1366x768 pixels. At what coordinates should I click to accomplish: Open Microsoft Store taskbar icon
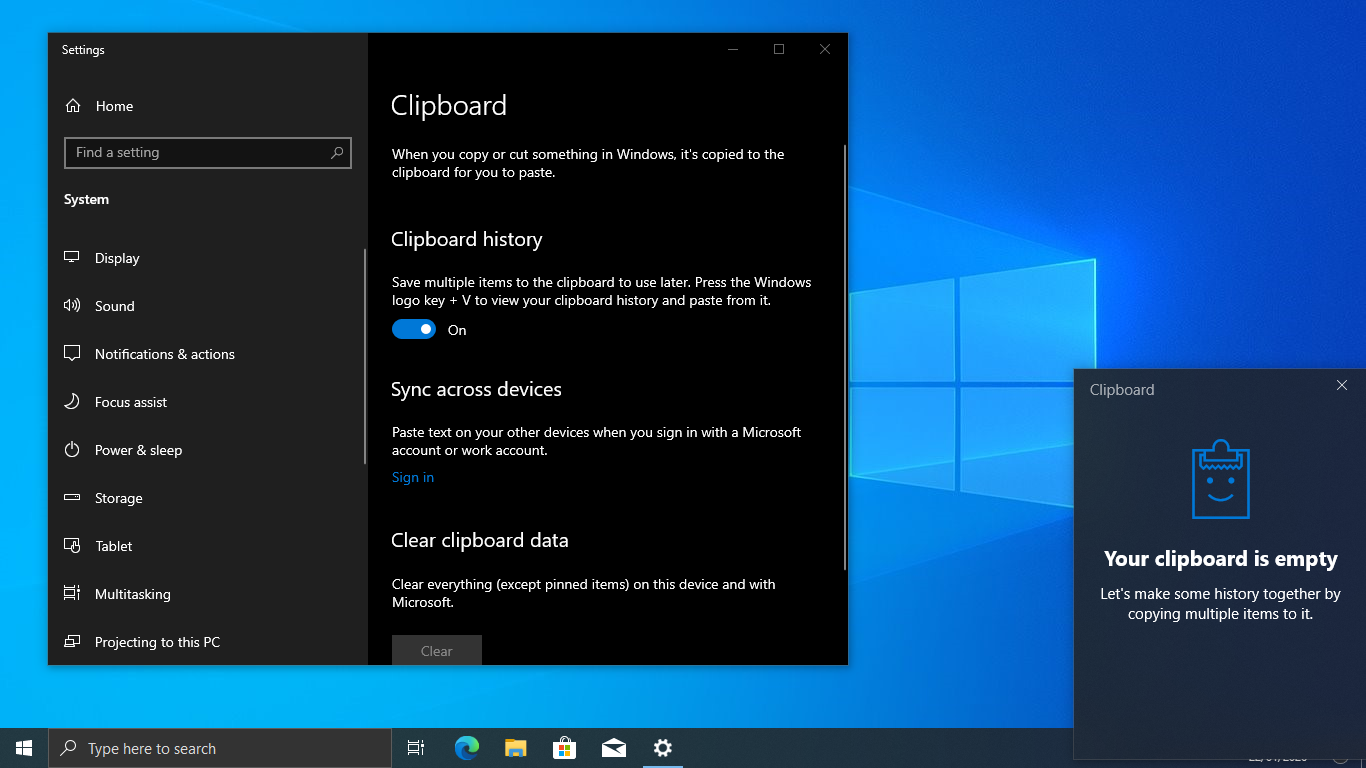pyautogui.click(x=565, y=748)
